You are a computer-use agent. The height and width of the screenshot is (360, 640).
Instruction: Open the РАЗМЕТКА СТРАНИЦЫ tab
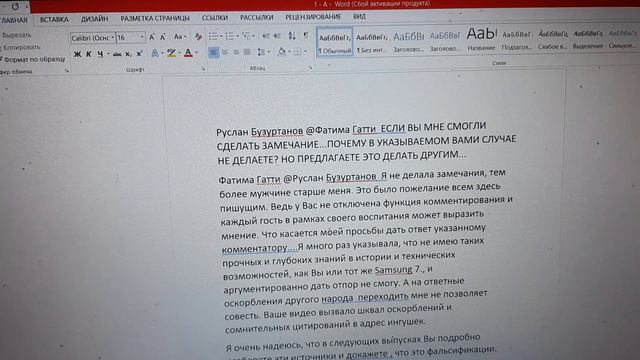pos(155,18)
